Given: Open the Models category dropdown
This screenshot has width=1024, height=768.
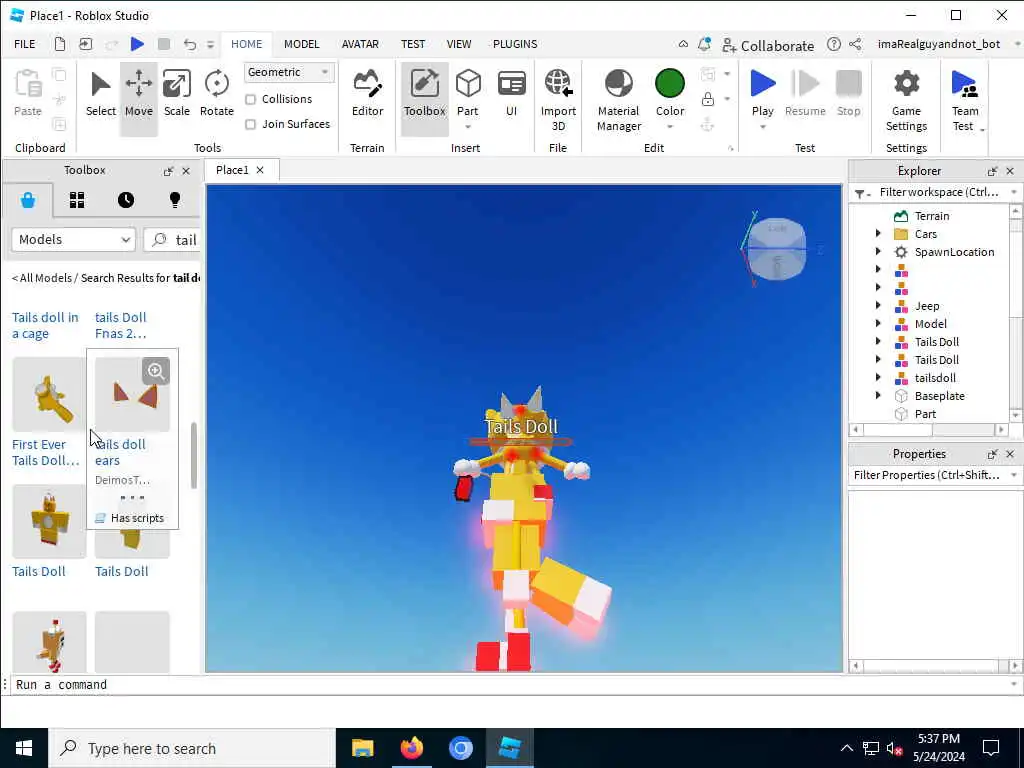Looking at the screenshot, I should pyautogui.click(x=73, y=240).
